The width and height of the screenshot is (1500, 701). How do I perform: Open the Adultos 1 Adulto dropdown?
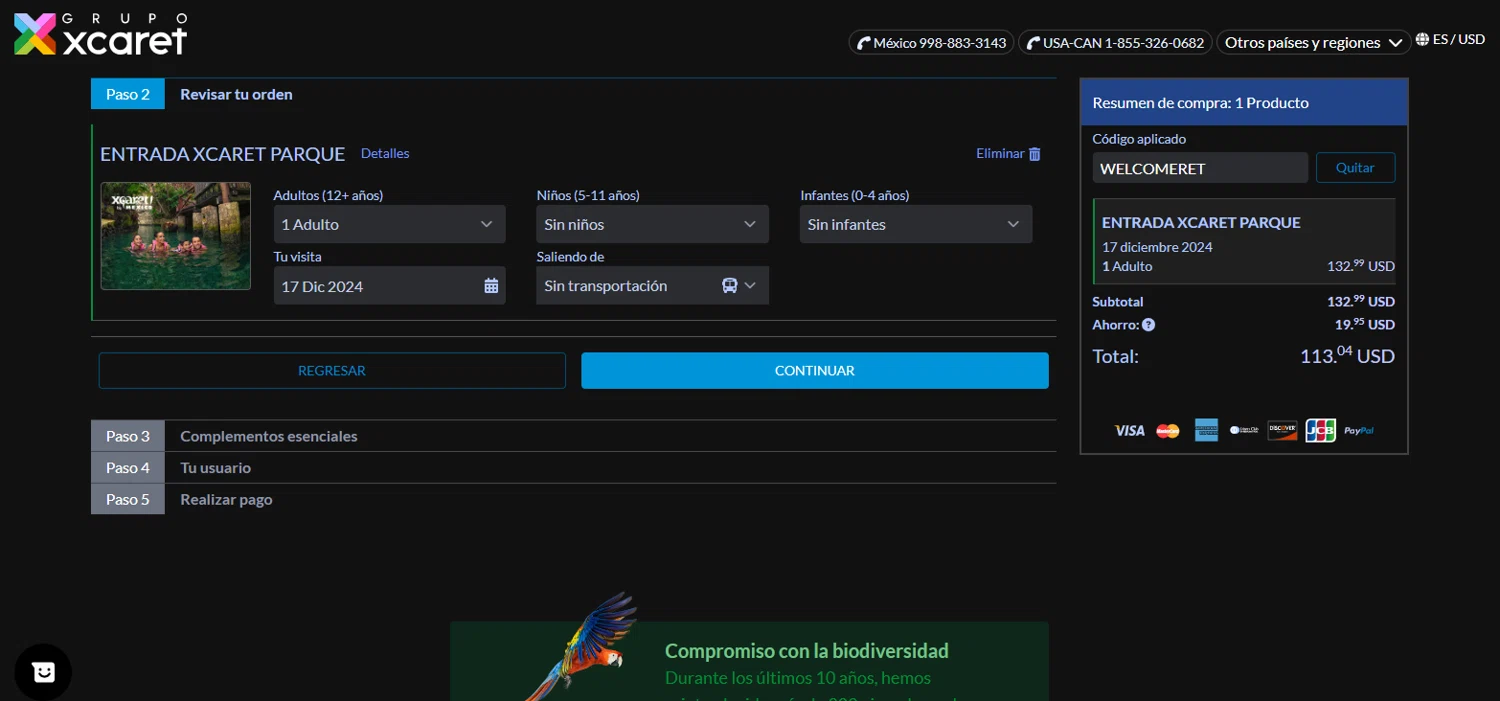tap(389, 224)
